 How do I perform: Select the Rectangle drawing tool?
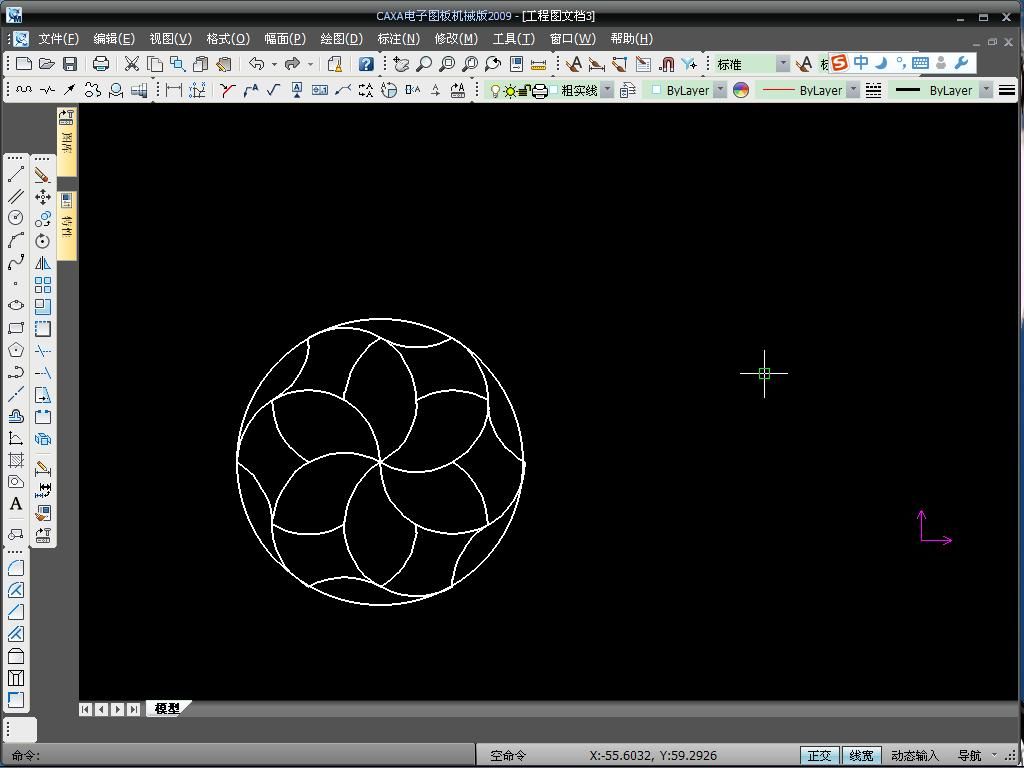click(16, 328)
